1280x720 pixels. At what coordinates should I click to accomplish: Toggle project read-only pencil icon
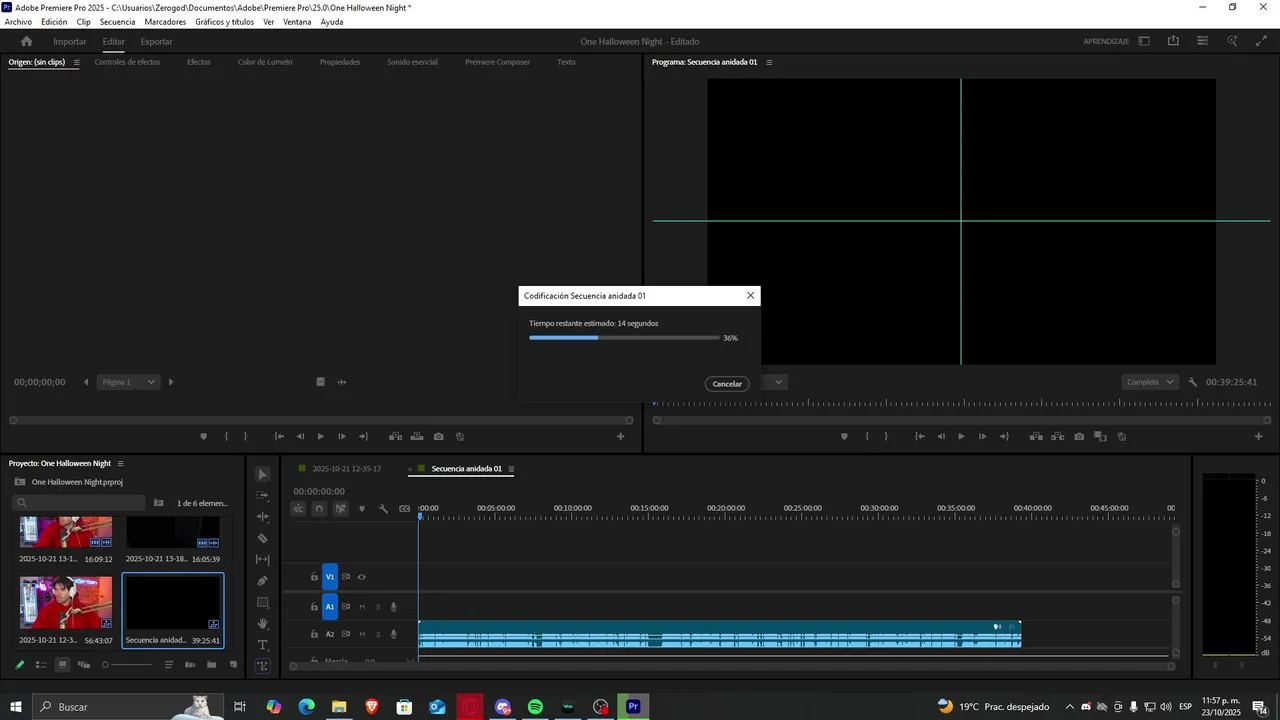pos(19,665)
